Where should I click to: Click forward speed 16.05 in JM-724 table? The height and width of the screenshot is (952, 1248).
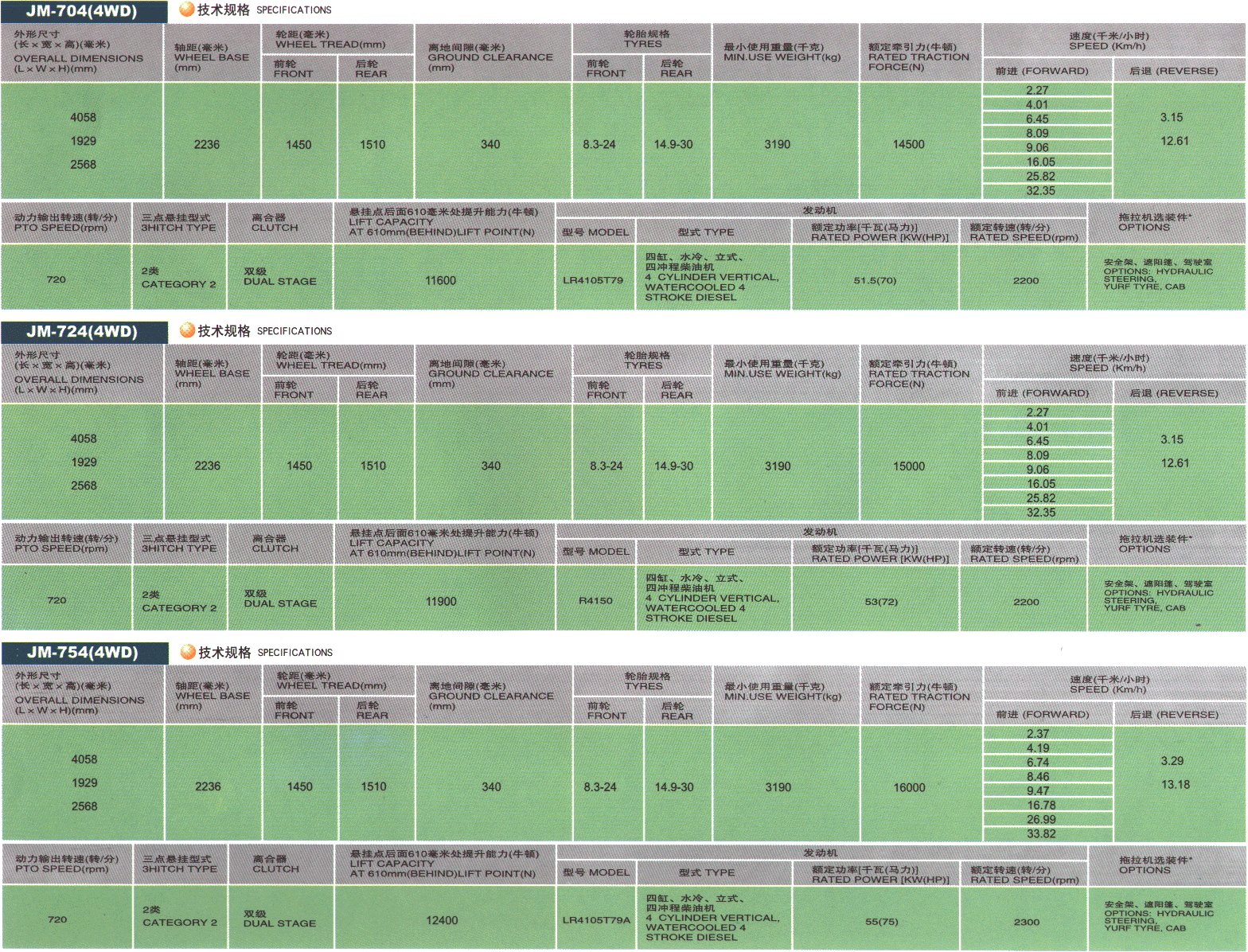click(1041, 484)
